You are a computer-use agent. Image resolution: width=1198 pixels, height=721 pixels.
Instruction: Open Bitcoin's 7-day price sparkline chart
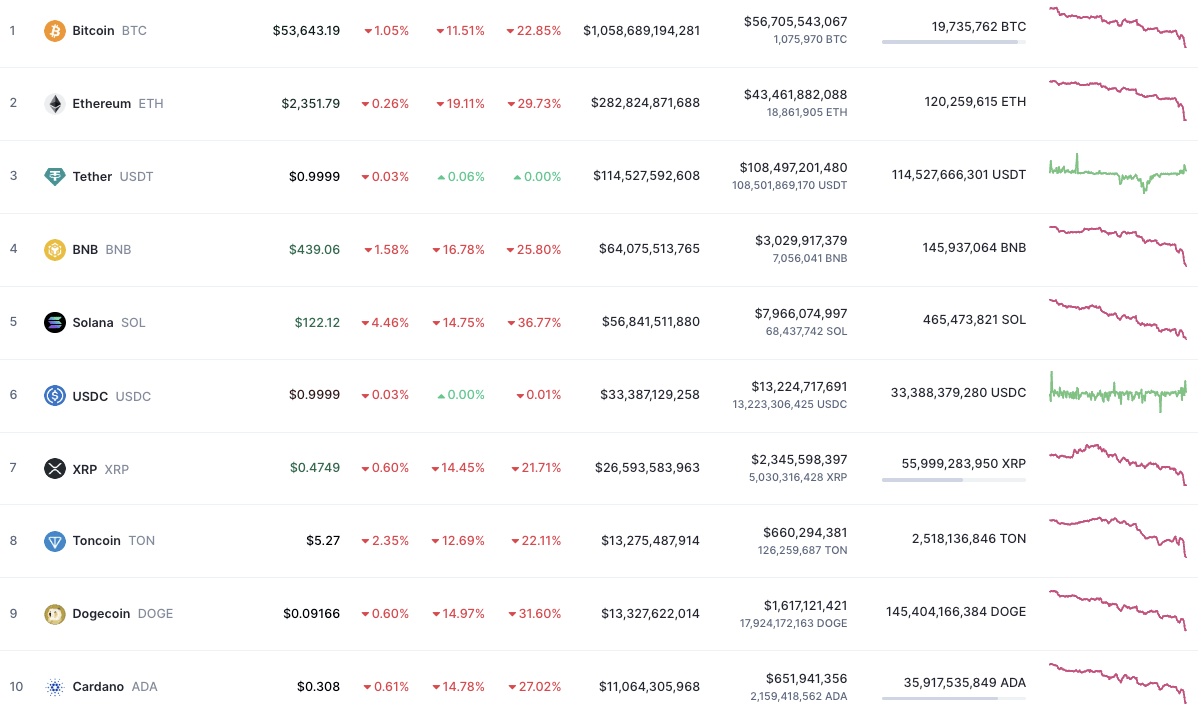coord(1118,27)
